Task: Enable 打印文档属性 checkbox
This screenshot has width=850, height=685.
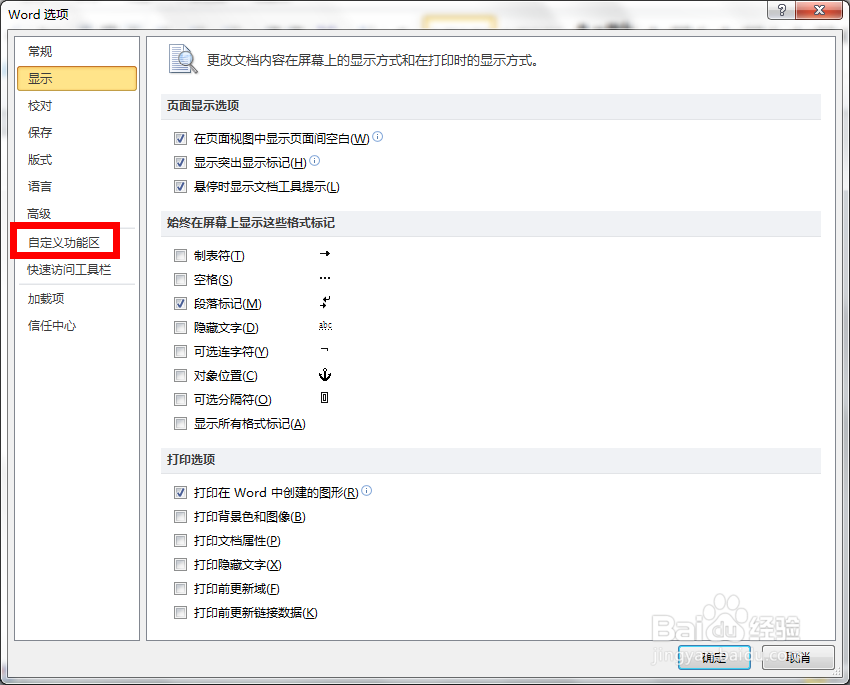Action: coord(180,541)
